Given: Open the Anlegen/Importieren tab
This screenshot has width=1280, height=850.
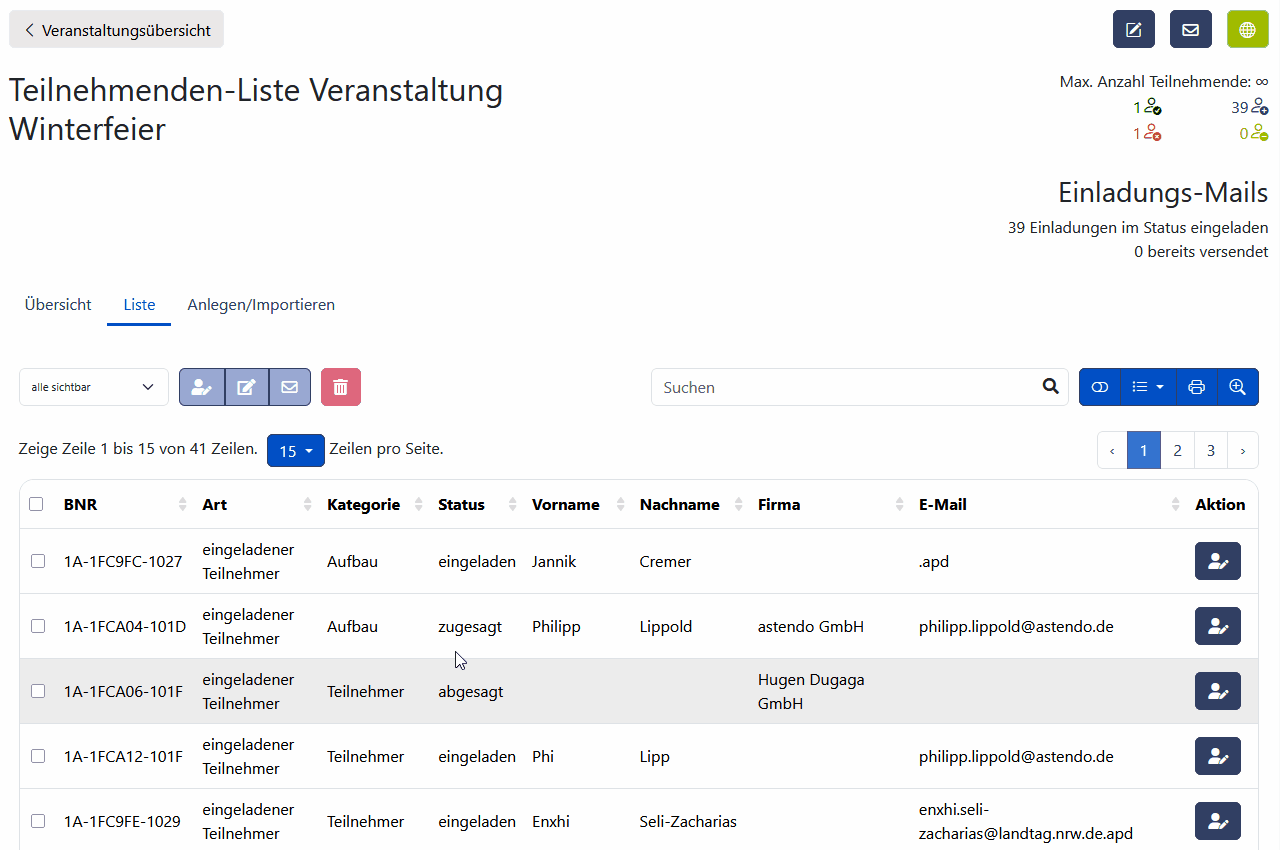Looking at the screenshot, I should click(x=261, y=305).
